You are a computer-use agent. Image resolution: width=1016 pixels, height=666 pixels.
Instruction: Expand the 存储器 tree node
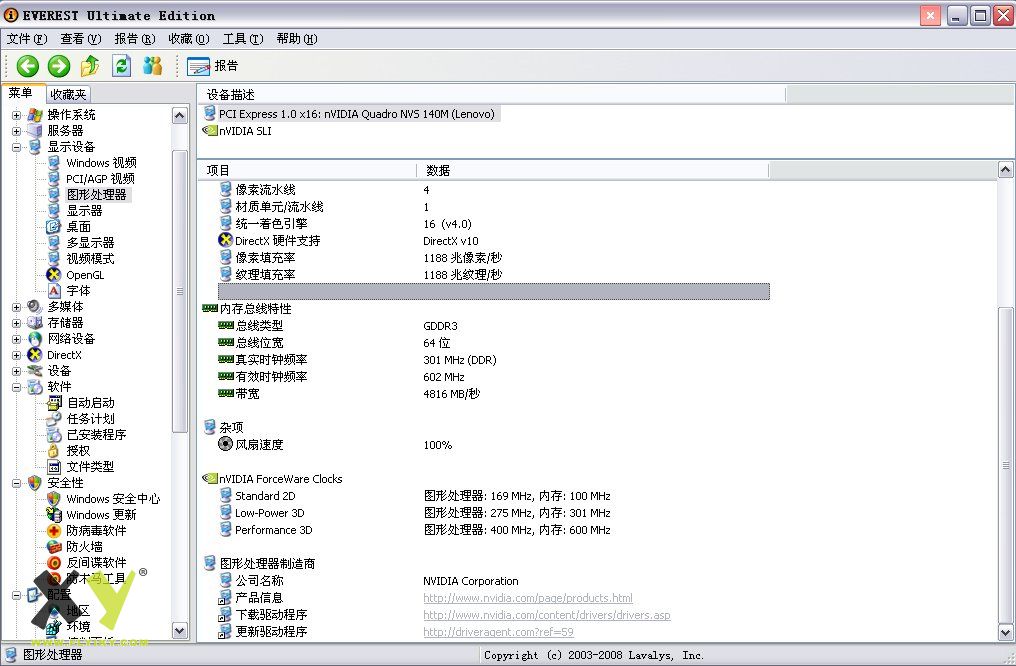tap(16, 323)
